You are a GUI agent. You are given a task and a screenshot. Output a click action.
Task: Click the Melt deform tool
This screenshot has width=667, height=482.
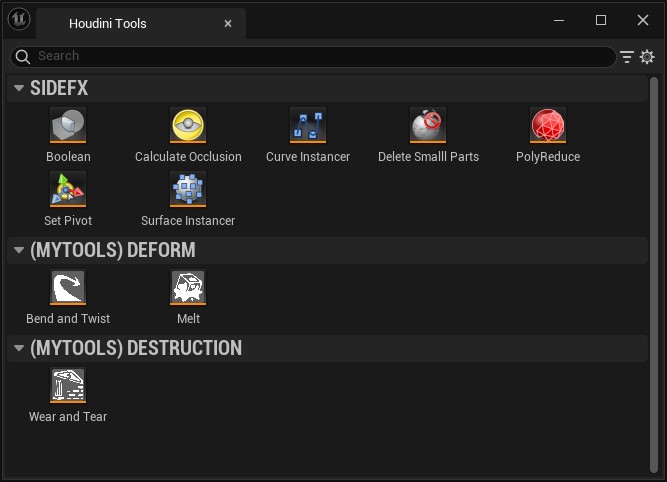tap(188, 288)
